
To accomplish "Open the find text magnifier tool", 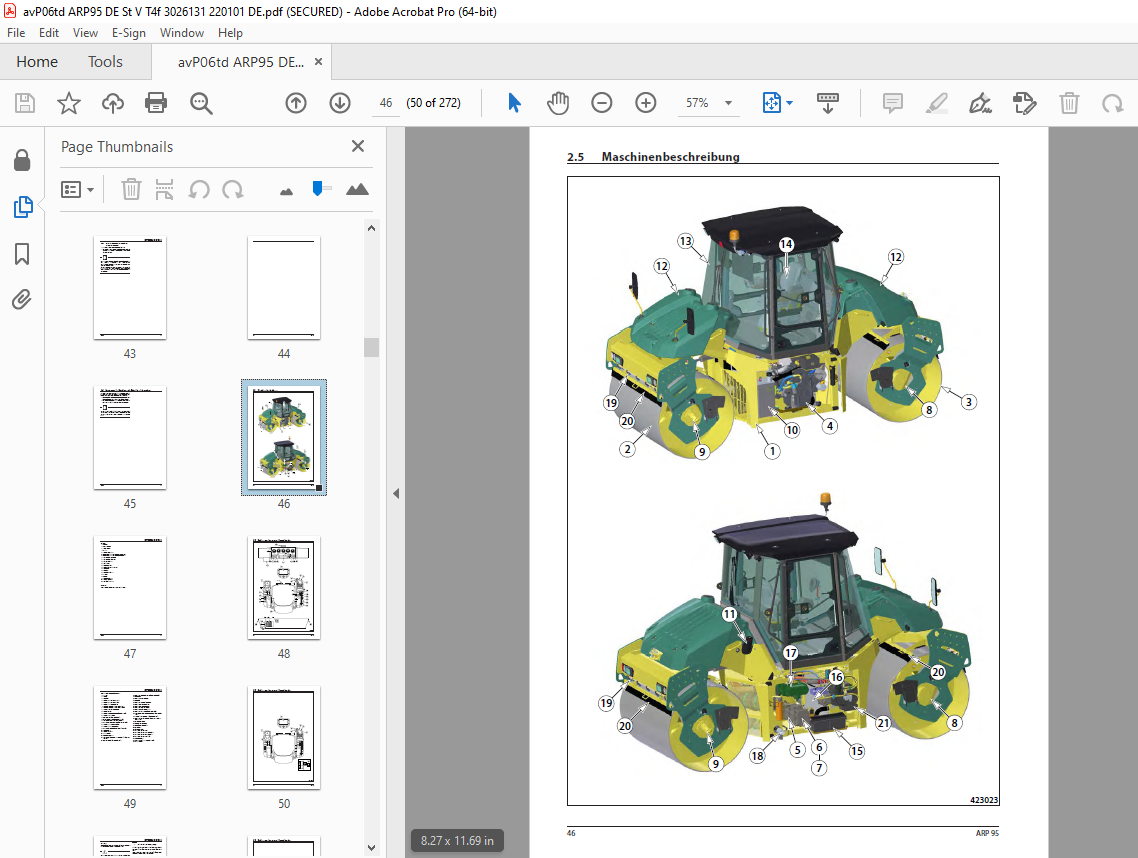I will (x=201, y=103).
